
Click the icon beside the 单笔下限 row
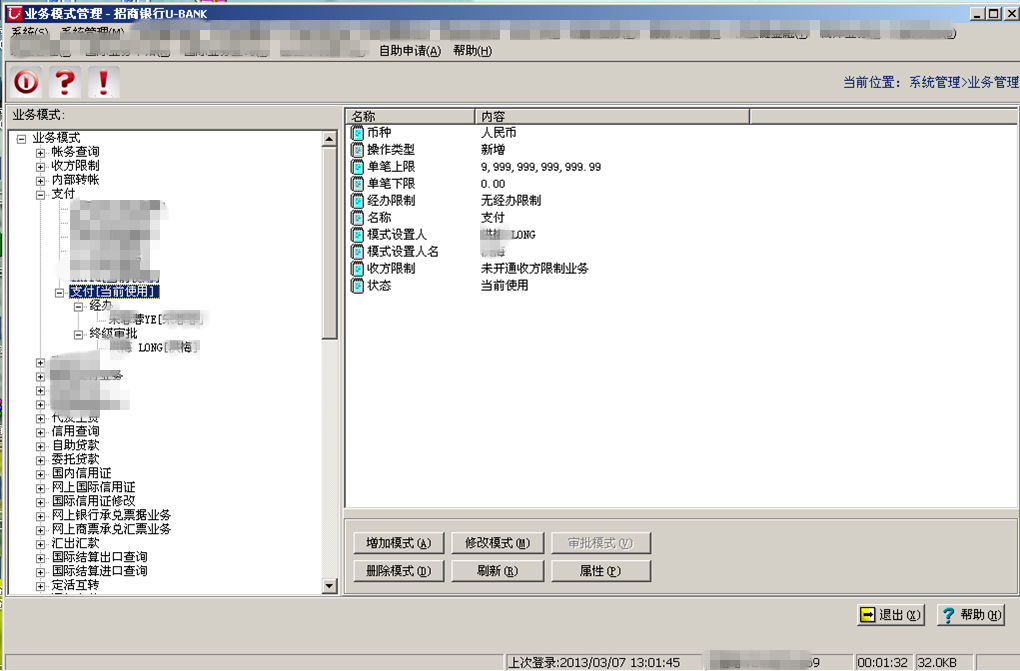357,184
